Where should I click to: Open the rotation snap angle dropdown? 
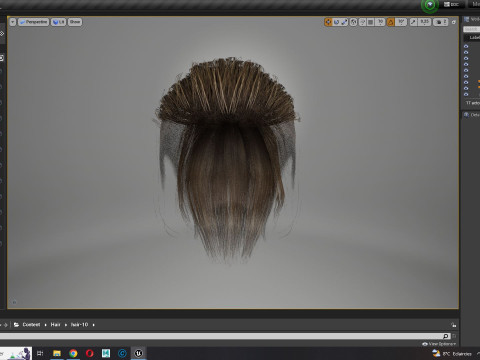401,22
